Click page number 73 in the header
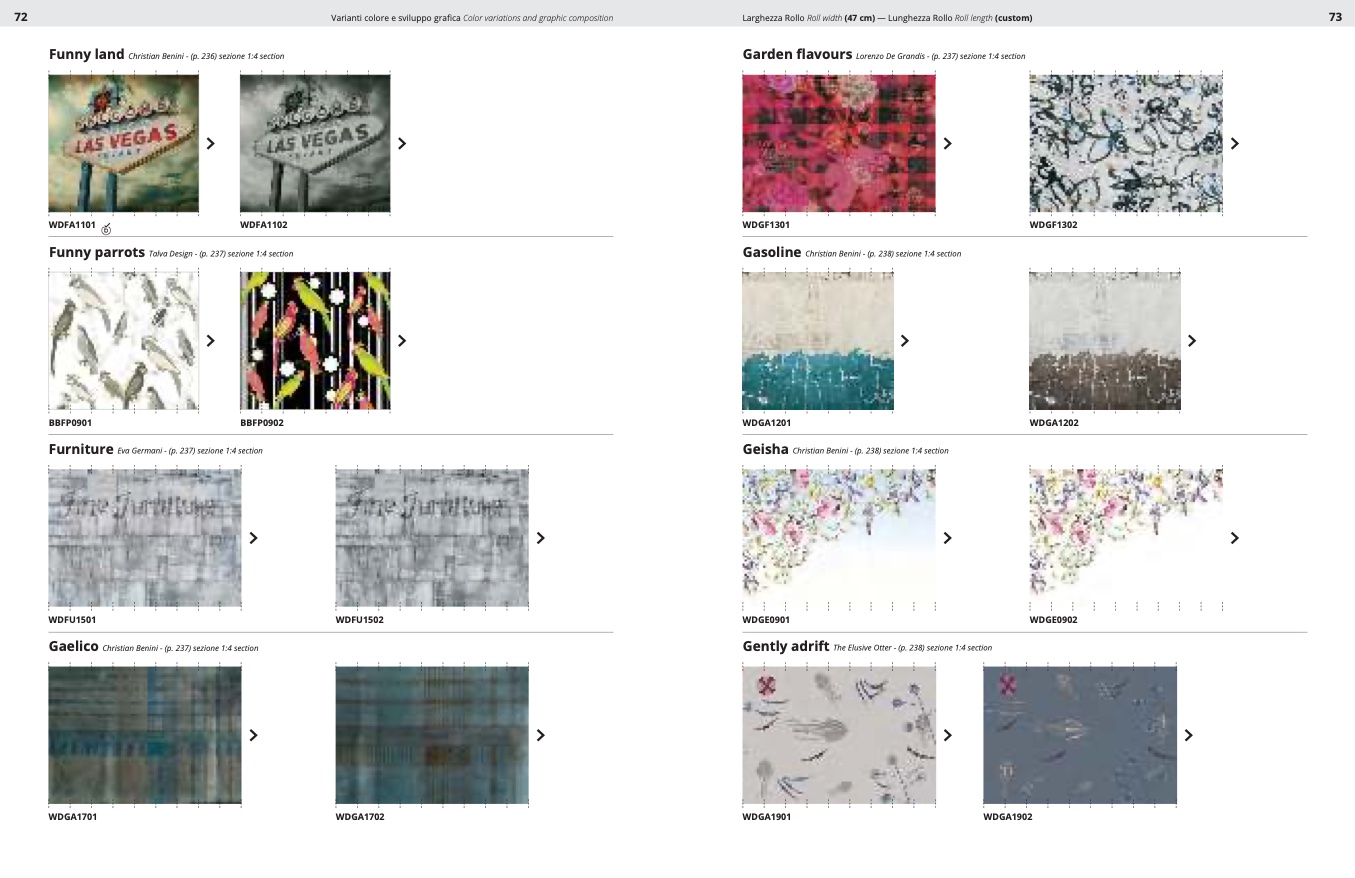1355x878 pixels. (1334, 17)
